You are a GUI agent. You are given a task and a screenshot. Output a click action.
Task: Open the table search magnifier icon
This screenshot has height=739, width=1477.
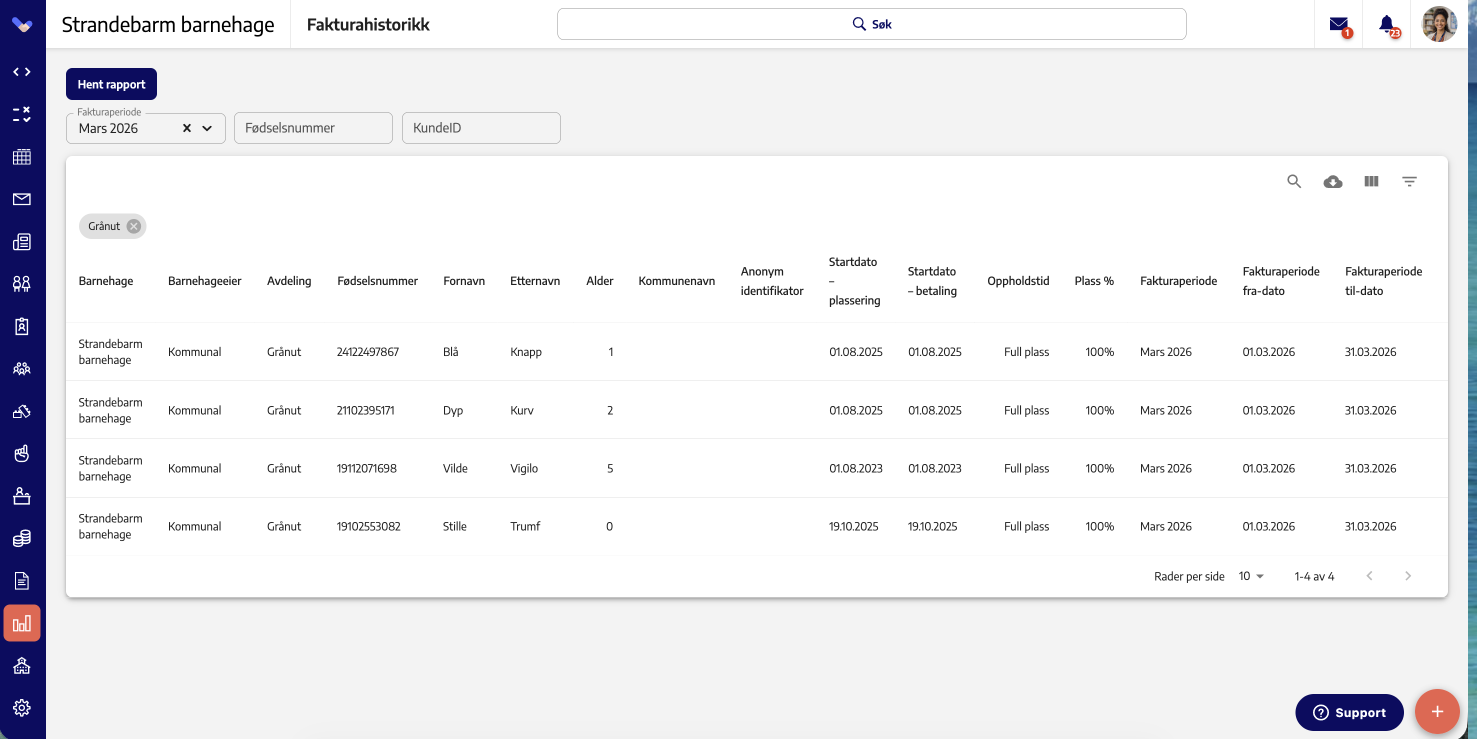[x=1294, y=181]
